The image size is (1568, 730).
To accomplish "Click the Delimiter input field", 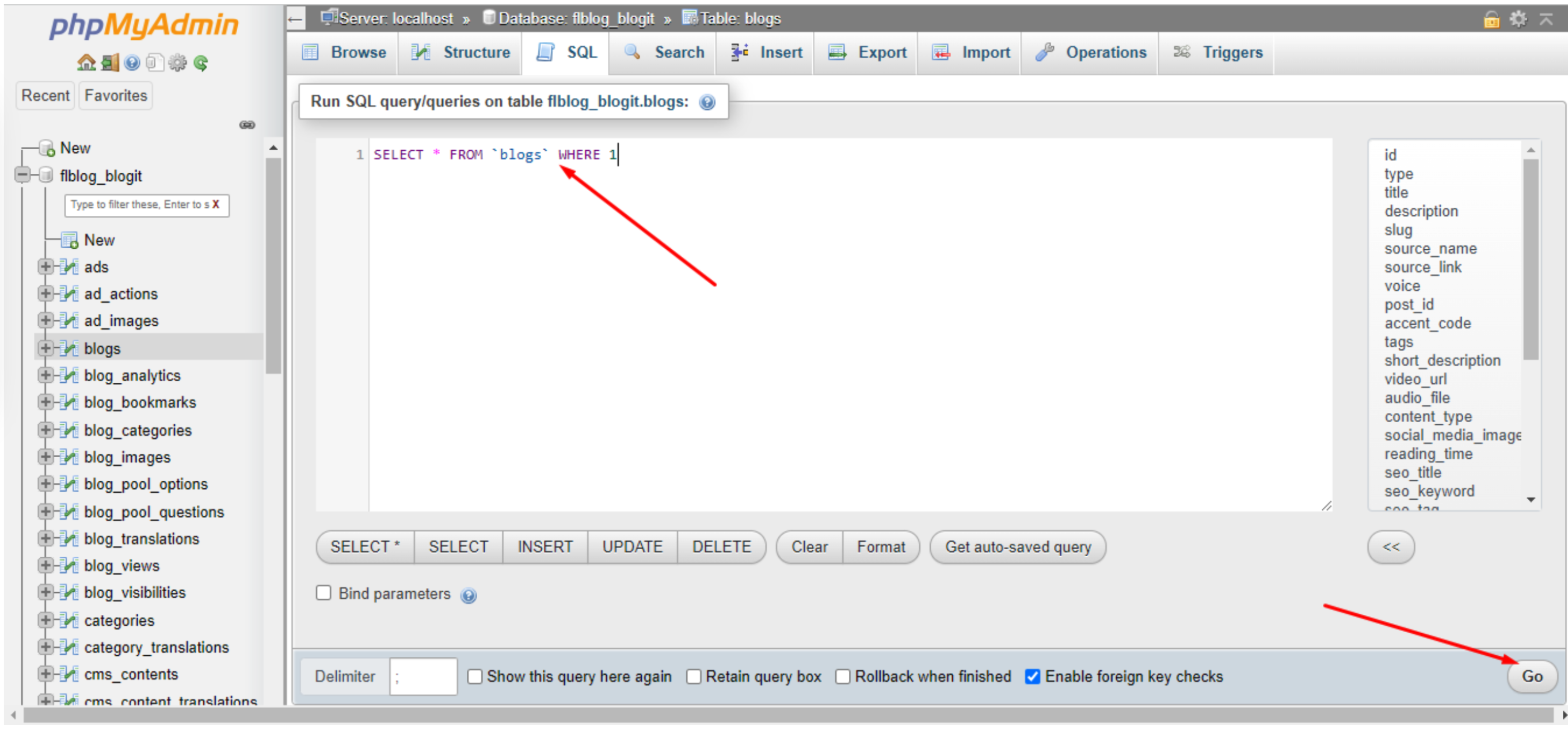I will pyautogui.click(x=423, y=677).
